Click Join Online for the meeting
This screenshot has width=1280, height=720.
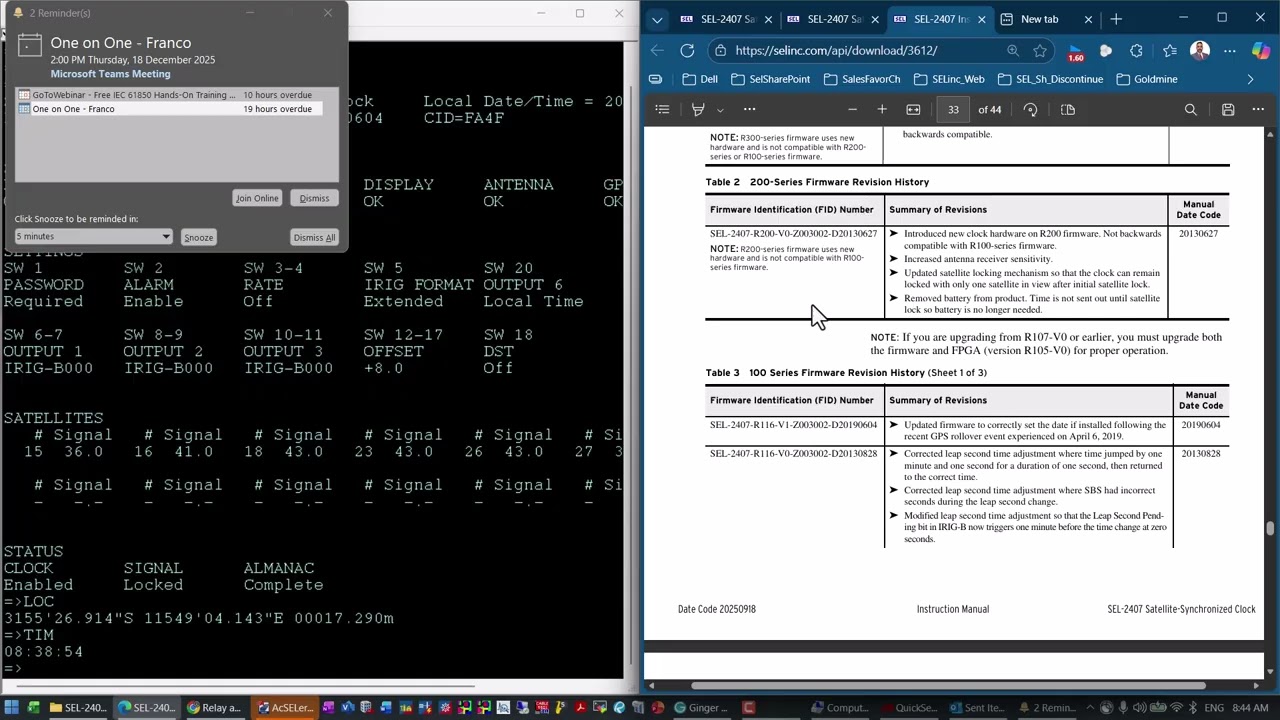point(257,198)
